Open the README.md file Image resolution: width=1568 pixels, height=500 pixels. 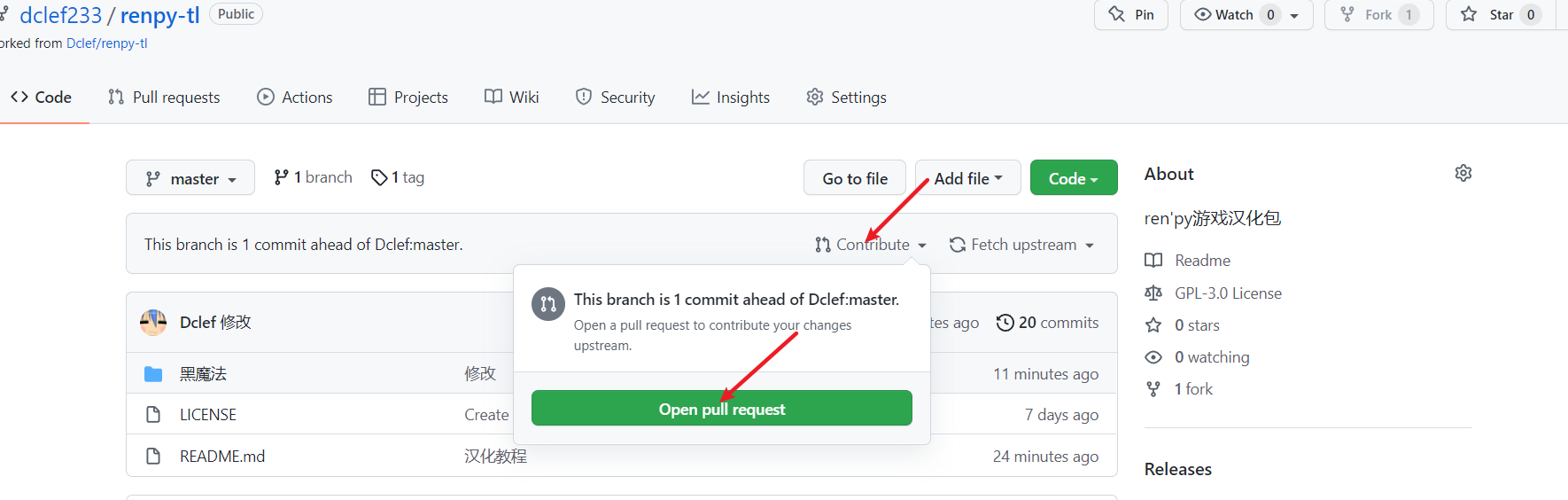(222, 457)
